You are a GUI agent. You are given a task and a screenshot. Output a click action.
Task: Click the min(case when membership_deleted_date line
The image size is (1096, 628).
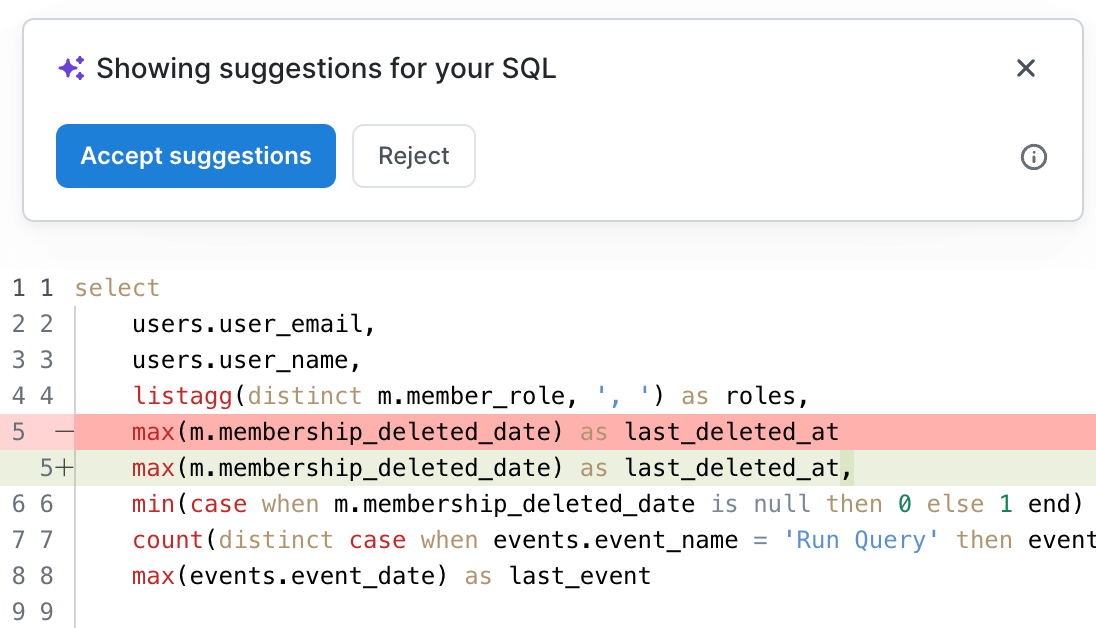(607, 504)
